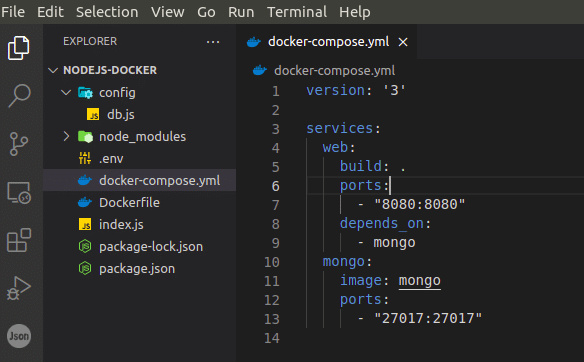Open Explorer's more actions ellipsis
This screenshot has height=362, width=584.
click(x=213, y=42)
